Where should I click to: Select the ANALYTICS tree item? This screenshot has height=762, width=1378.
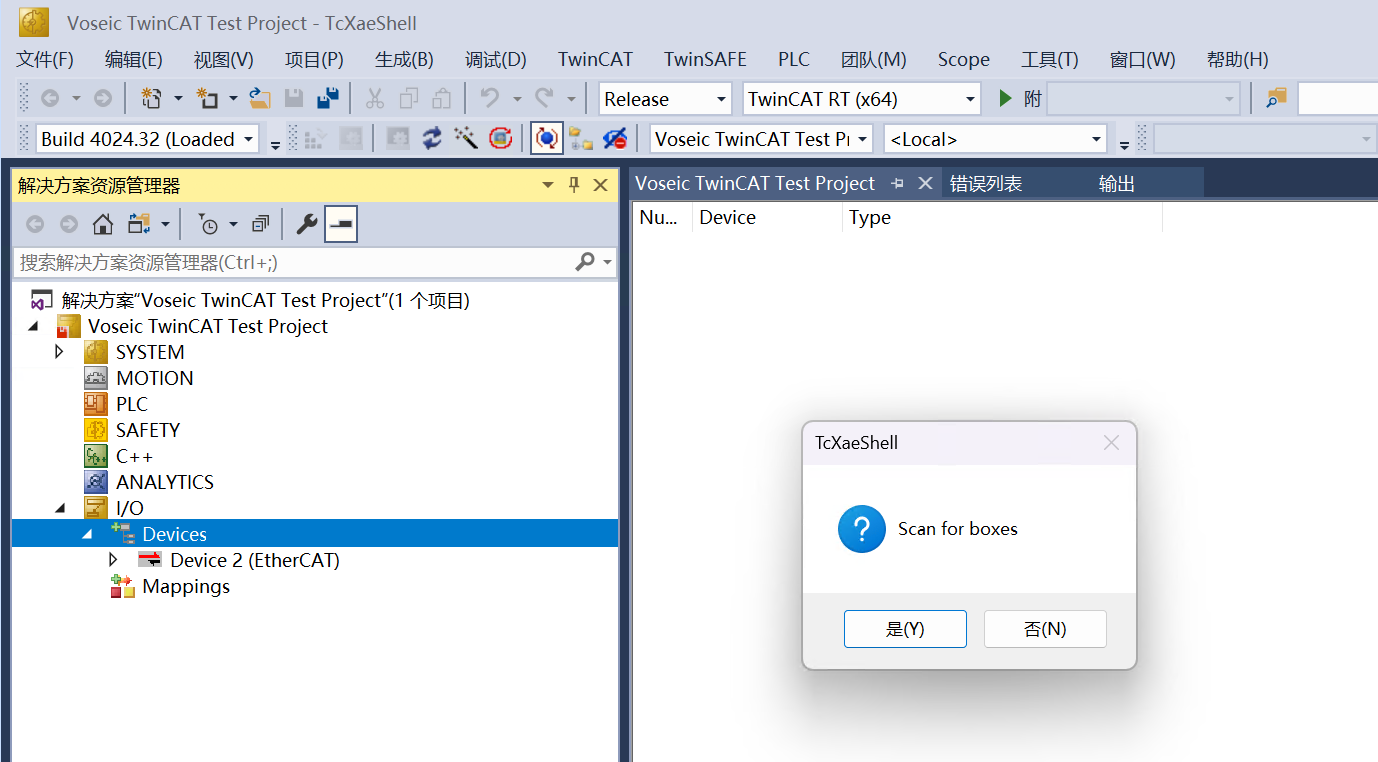[165, 482]
